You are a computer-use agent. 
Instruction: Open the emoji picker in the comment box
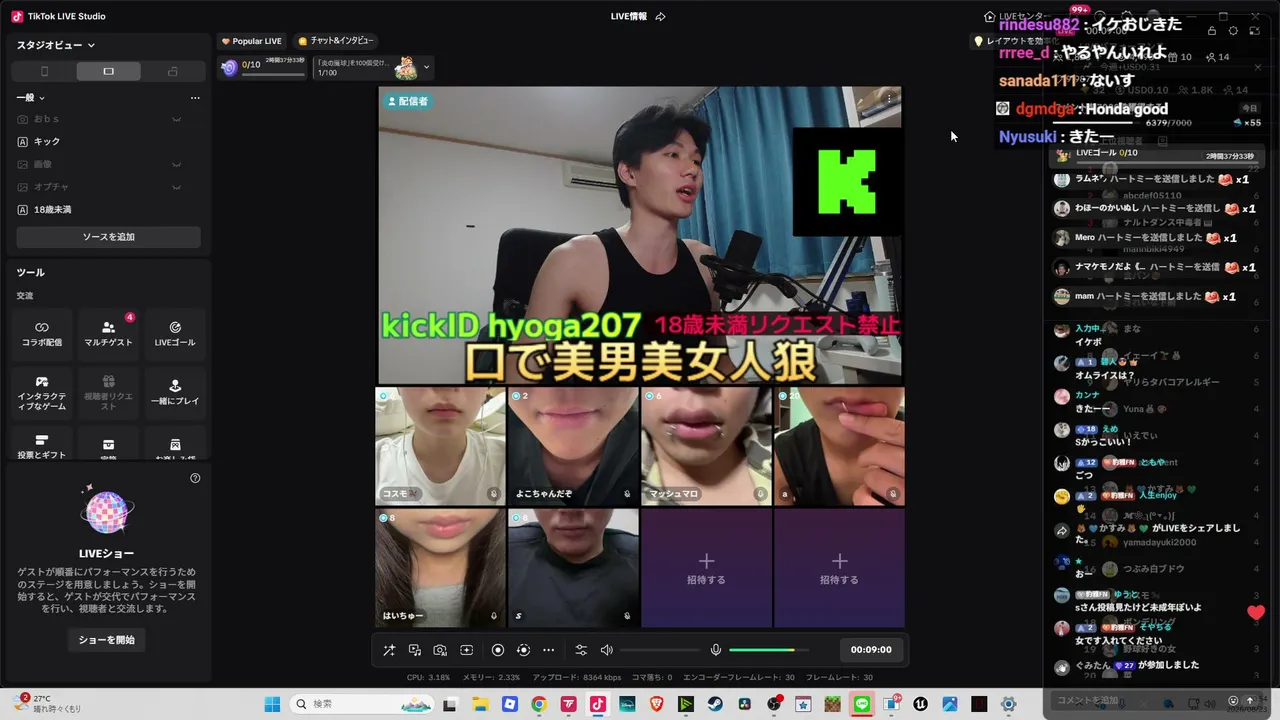click(1233, 701)
